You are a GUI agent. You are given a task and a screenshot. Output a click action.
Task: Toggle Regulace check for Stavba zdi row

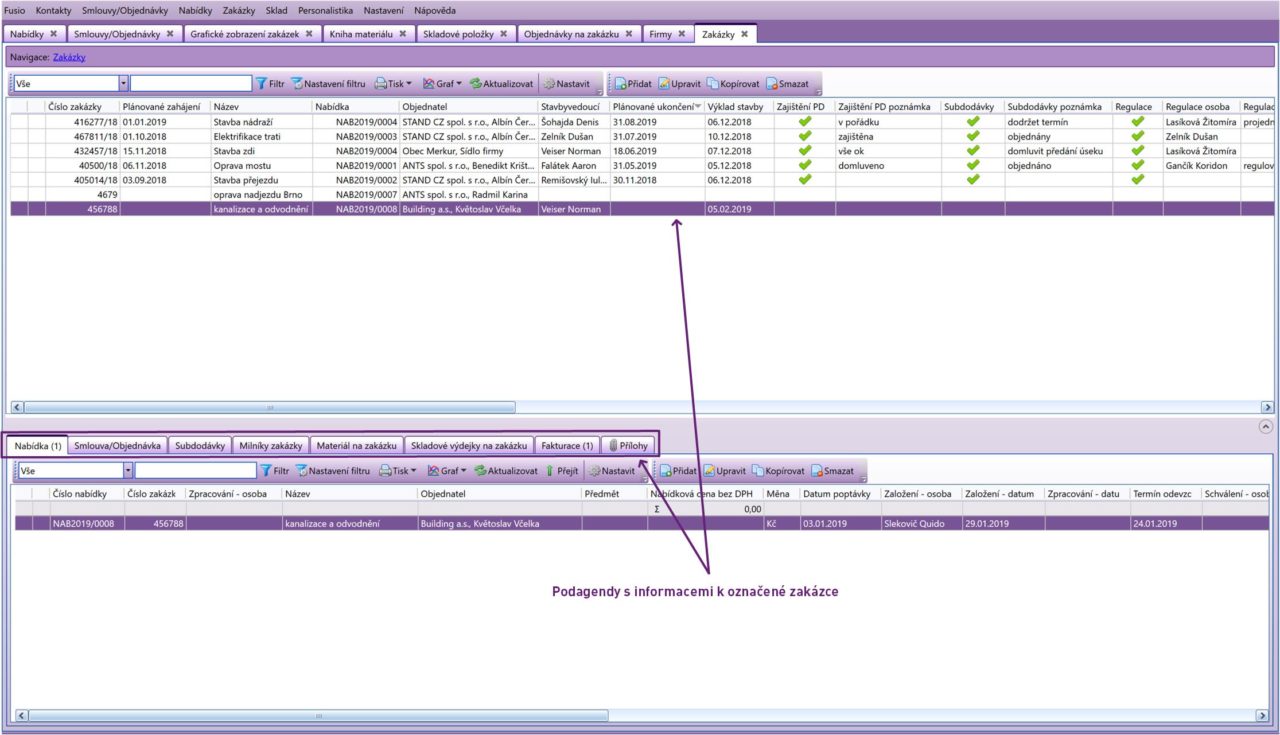pyautogui.click(x=1137, y=151)
